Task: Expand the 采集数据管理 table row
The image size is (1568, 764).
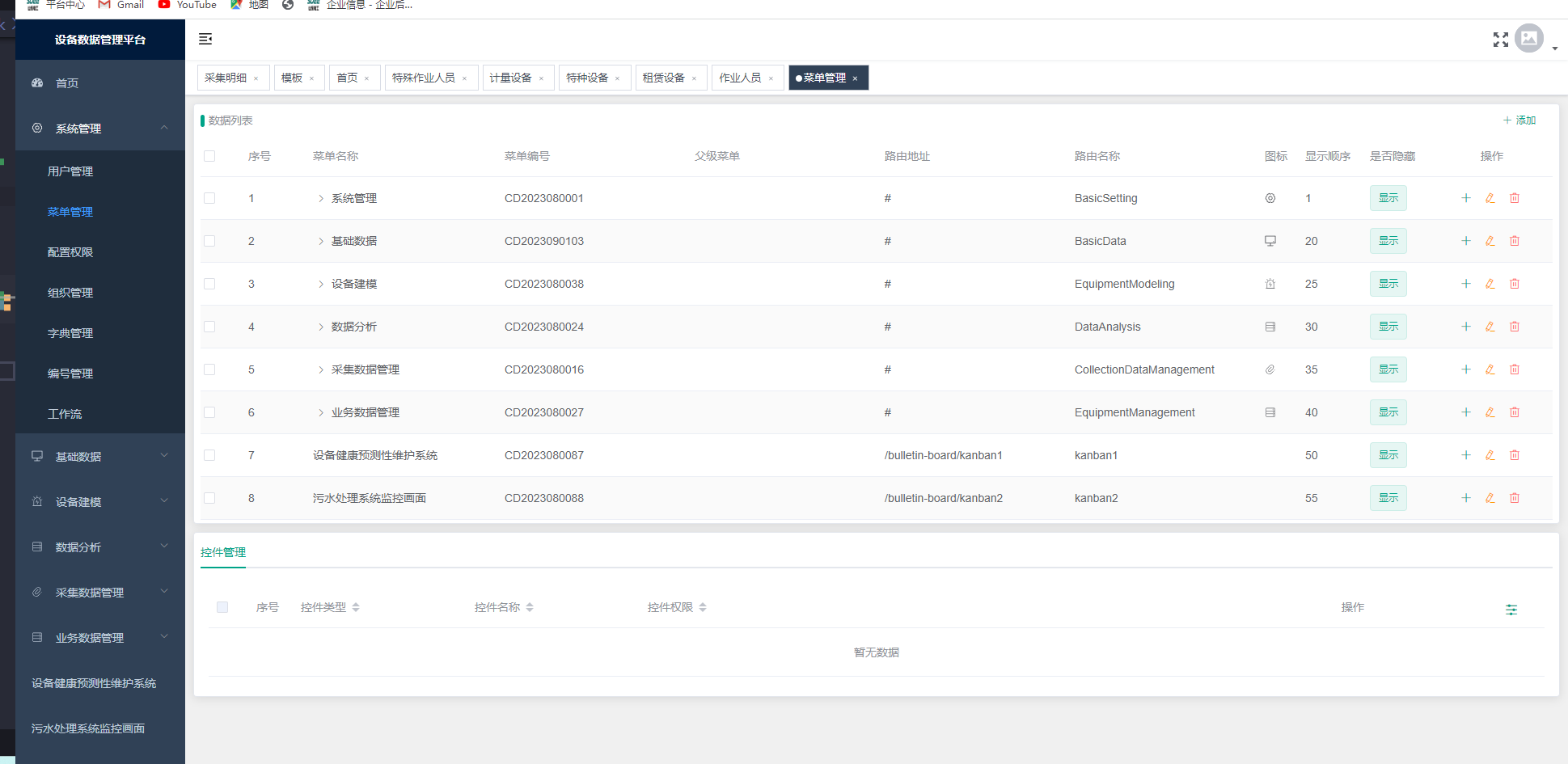Action: 321,369
